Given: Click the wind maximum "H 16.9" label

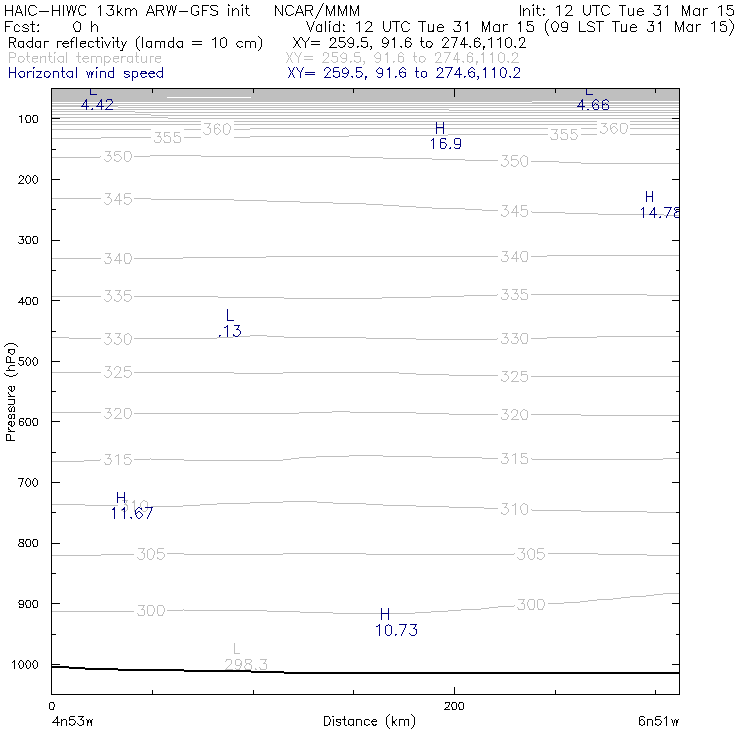Looking at the screenshot, I should point(446,136).
